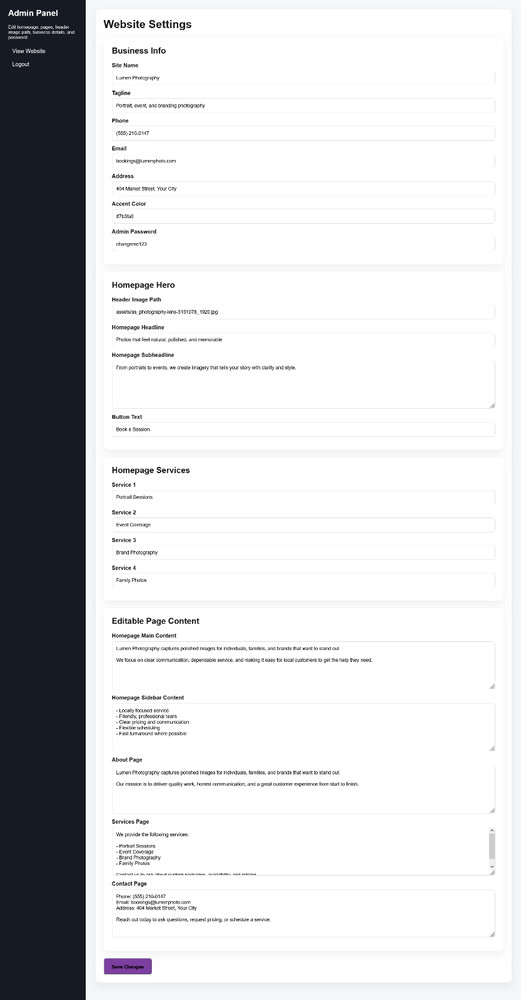Viewport: 521px width, 1000px height.
Task: Click the Logout link in the sidebar
Action: 20,64
